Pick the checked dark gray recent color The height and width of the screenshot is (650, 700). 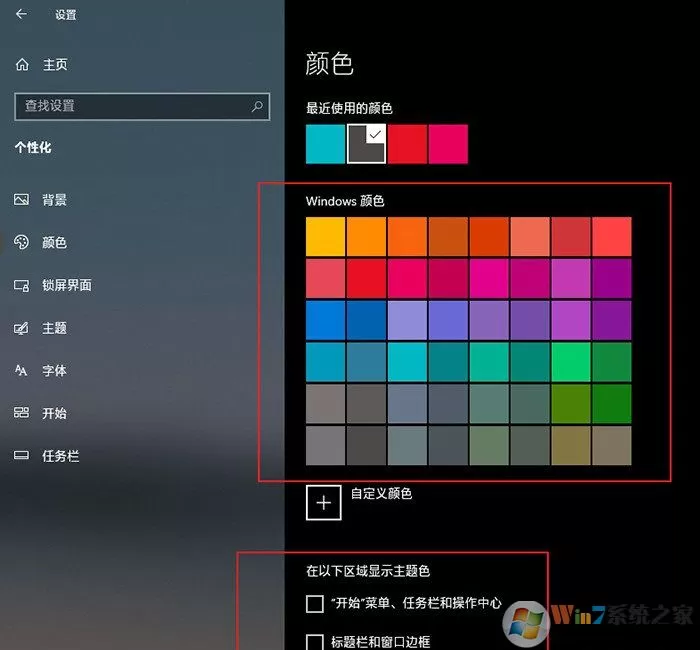tap(367, 144)
